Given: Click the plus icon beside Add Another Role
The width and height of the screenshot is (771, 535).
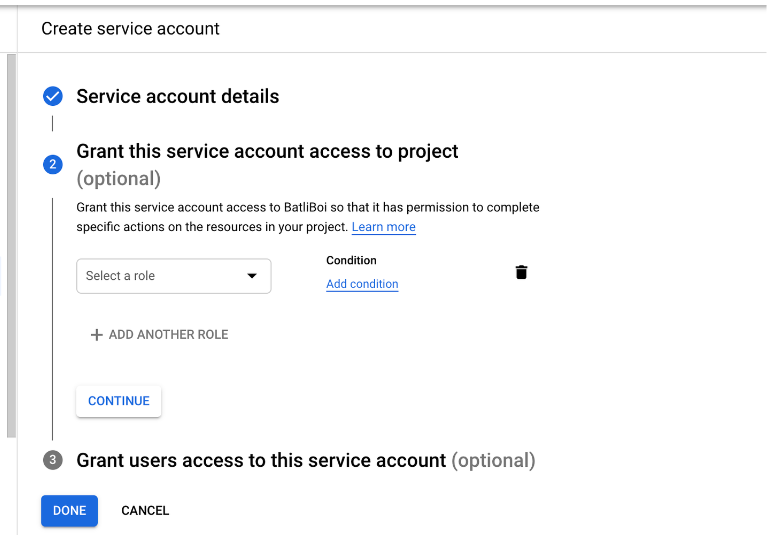Looking at the screenshot, I should (x=97, y=335).
